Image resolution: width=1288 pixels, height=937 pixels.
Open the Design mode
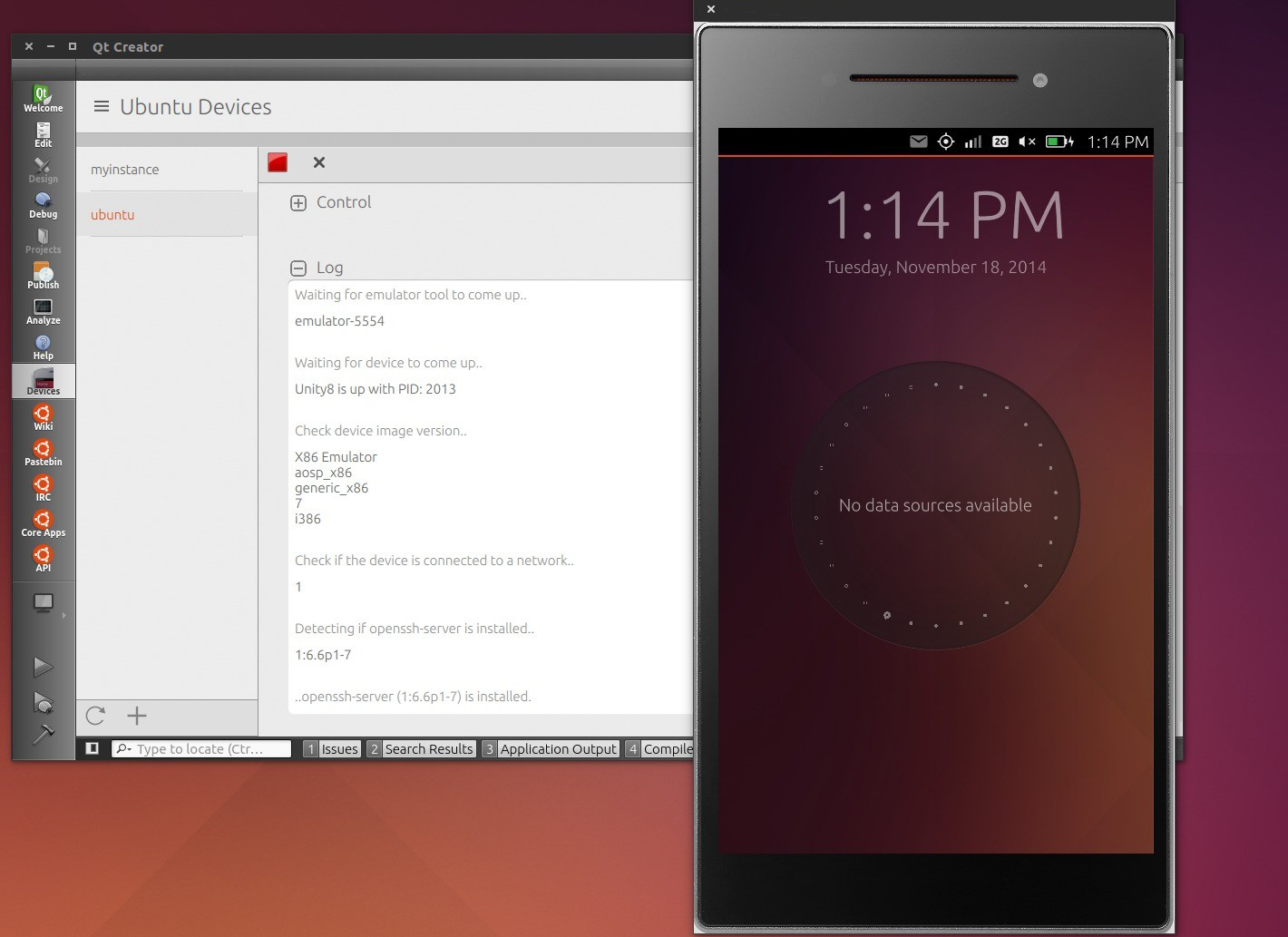pos(43,170)
